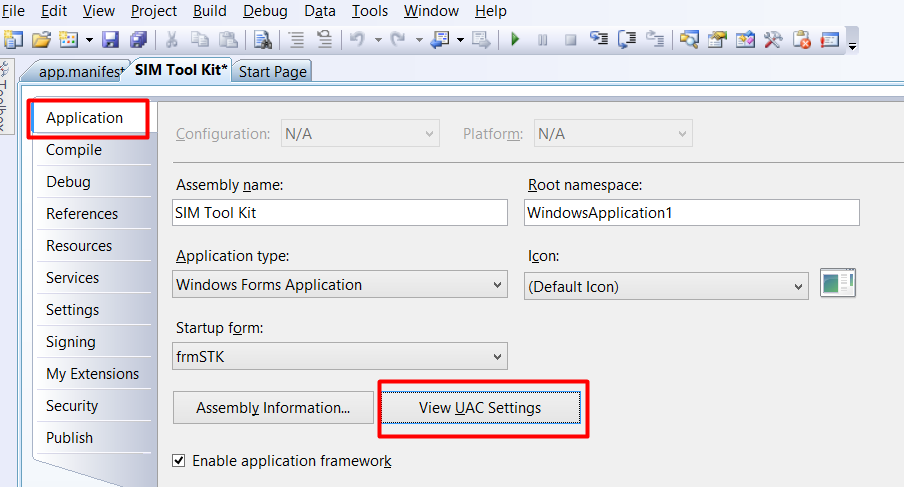The width and height of the screenshot is (904, 487).
Task: Click the Open File folder icon
Action: point(41,40)
